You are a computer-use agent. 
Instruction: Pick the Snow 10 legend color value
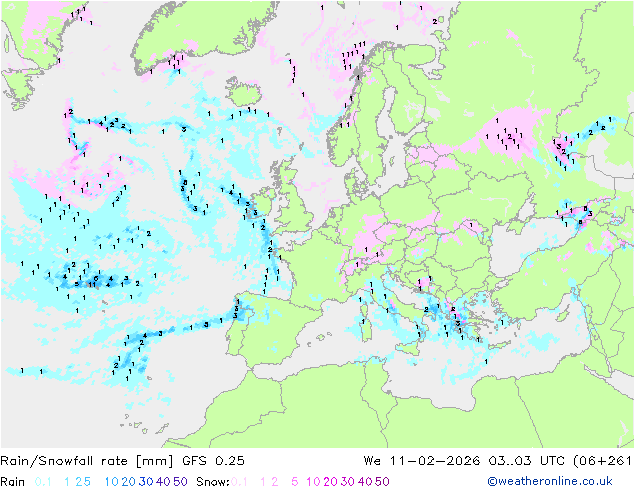point(313,482)
